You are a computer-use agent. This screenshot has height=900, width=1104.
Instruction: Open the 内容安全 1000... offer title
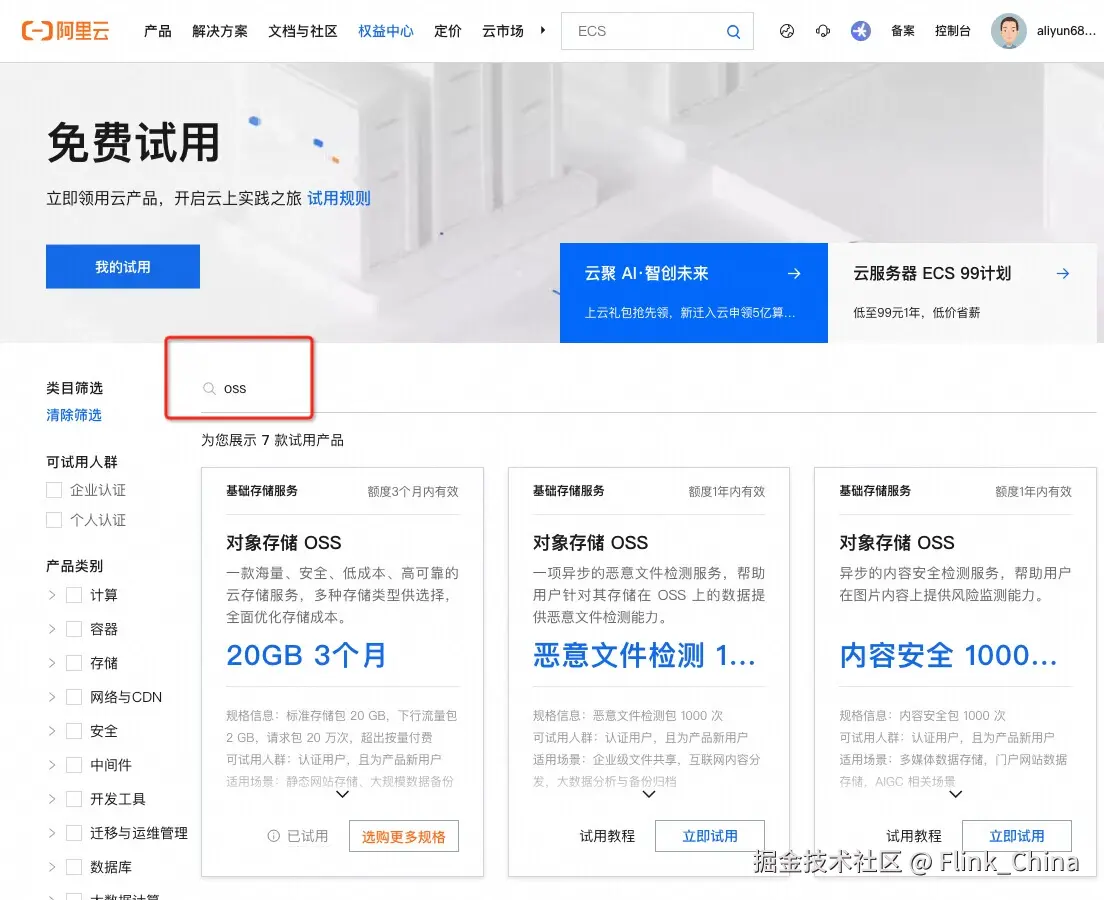click(948, 656)
